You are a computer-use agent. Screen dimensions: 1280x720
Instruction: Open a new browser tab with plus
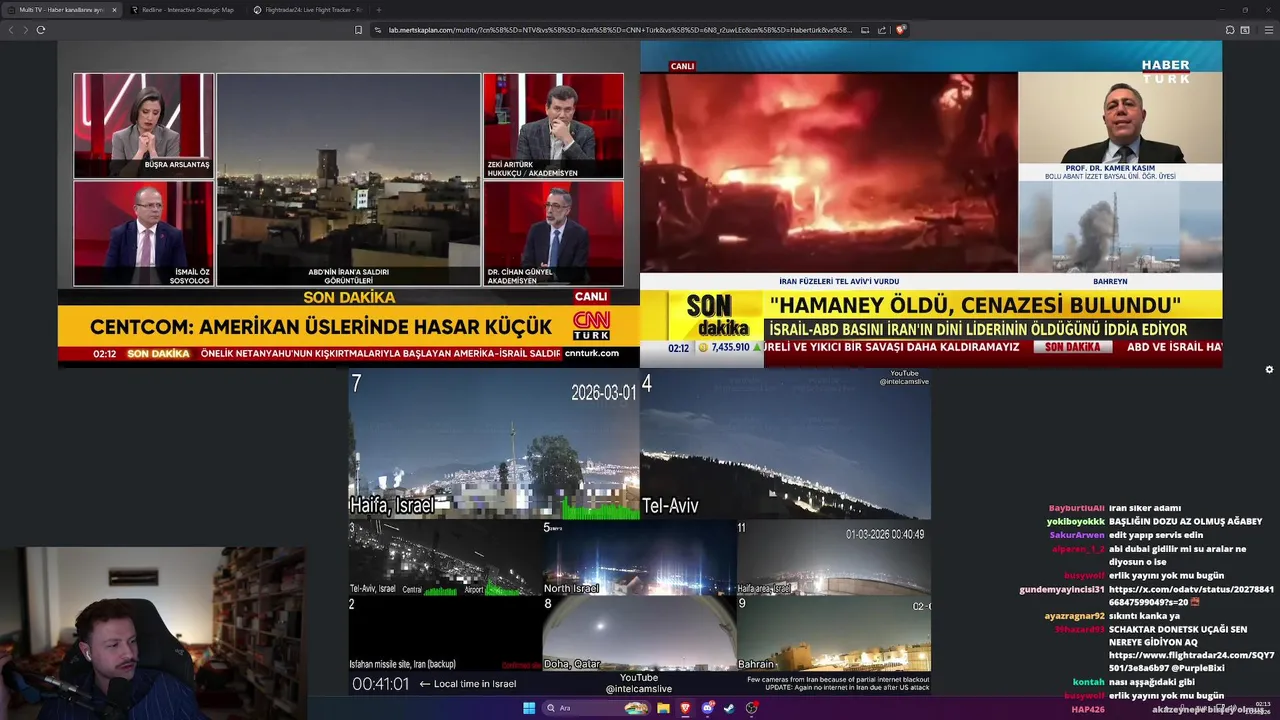coord(378,10)
